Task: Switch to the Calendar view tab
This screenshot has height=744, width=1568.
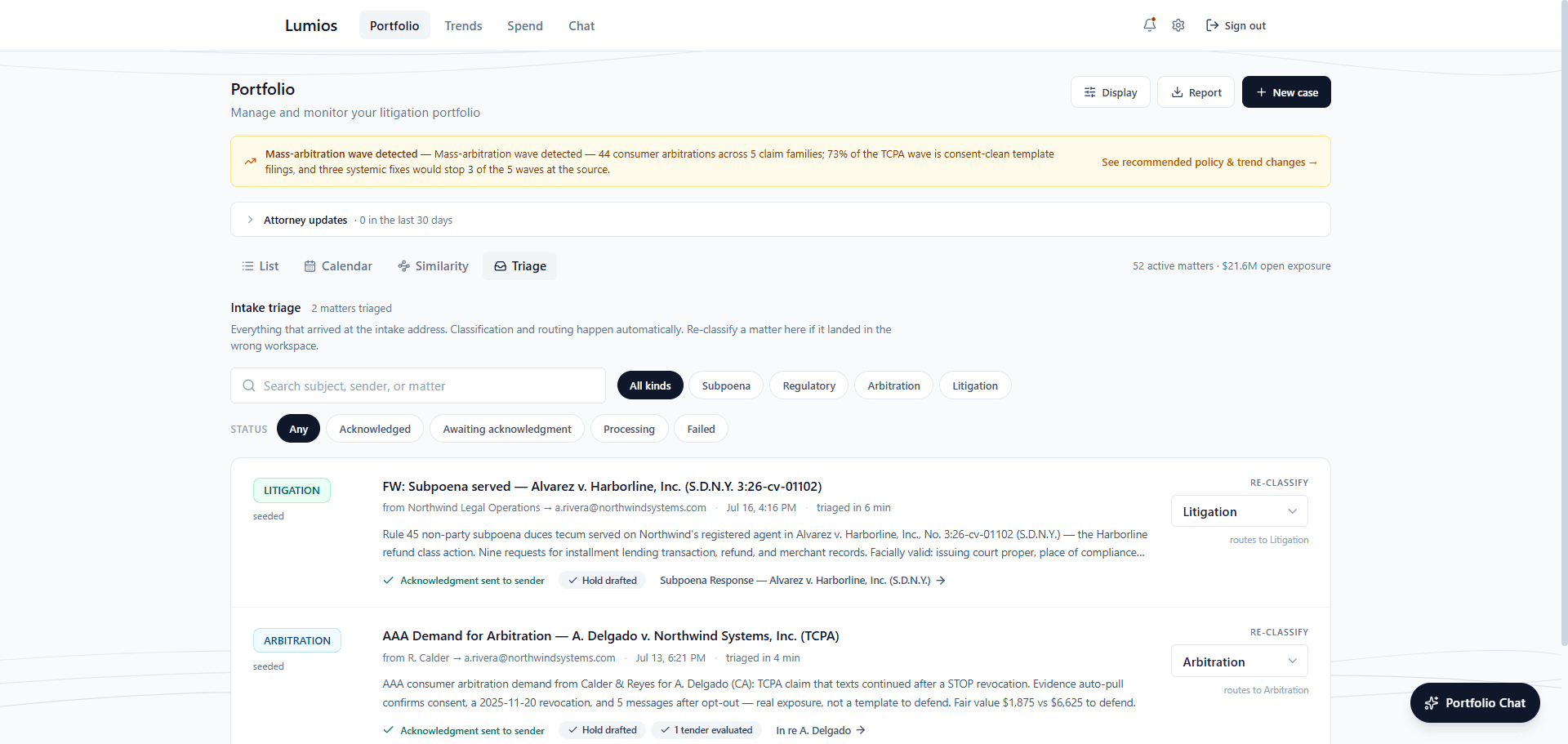Action: (338, 266)
